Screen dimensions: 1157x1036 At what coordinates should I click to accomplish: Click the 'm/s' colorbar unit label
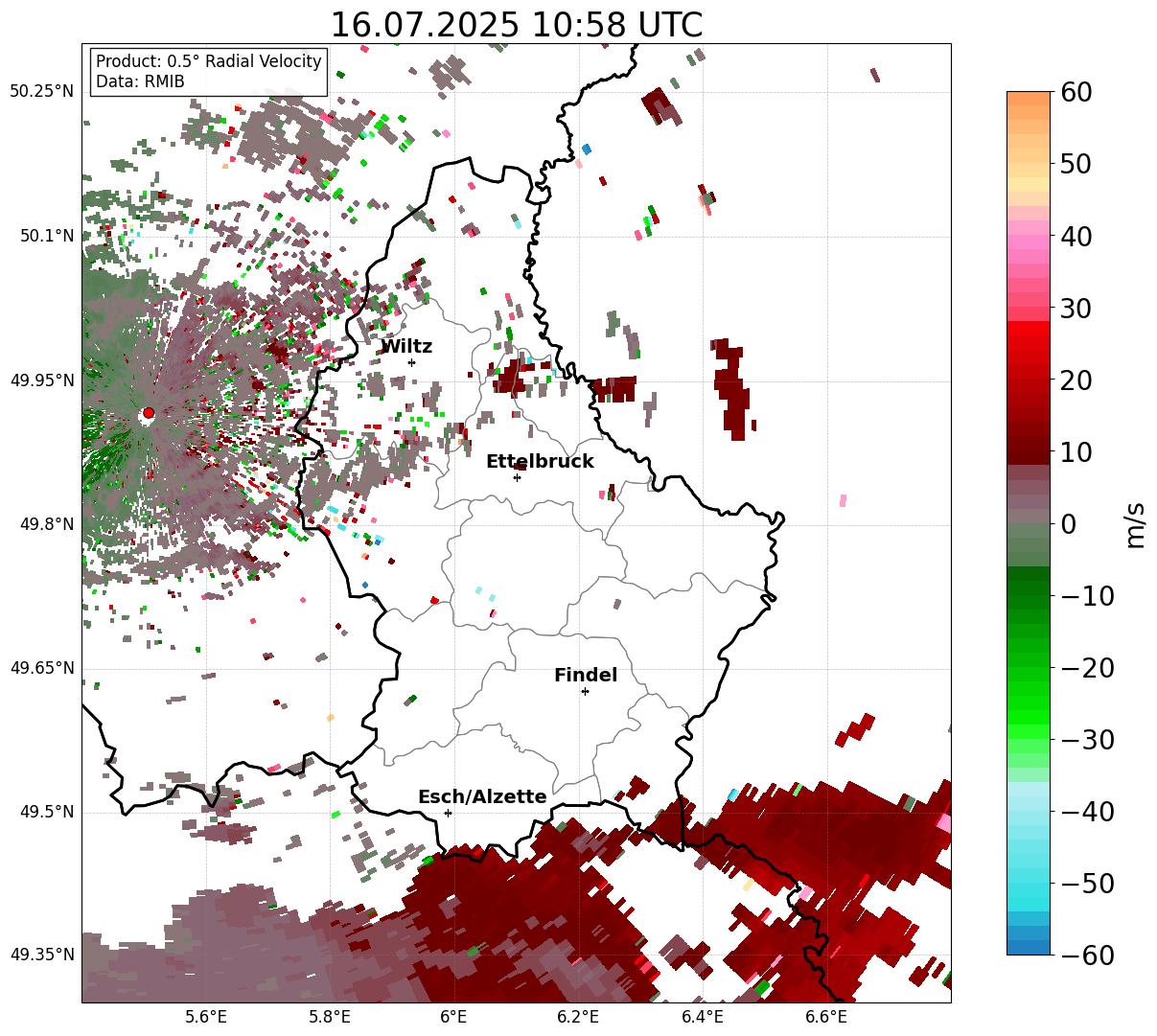(x=1136, y=523)
